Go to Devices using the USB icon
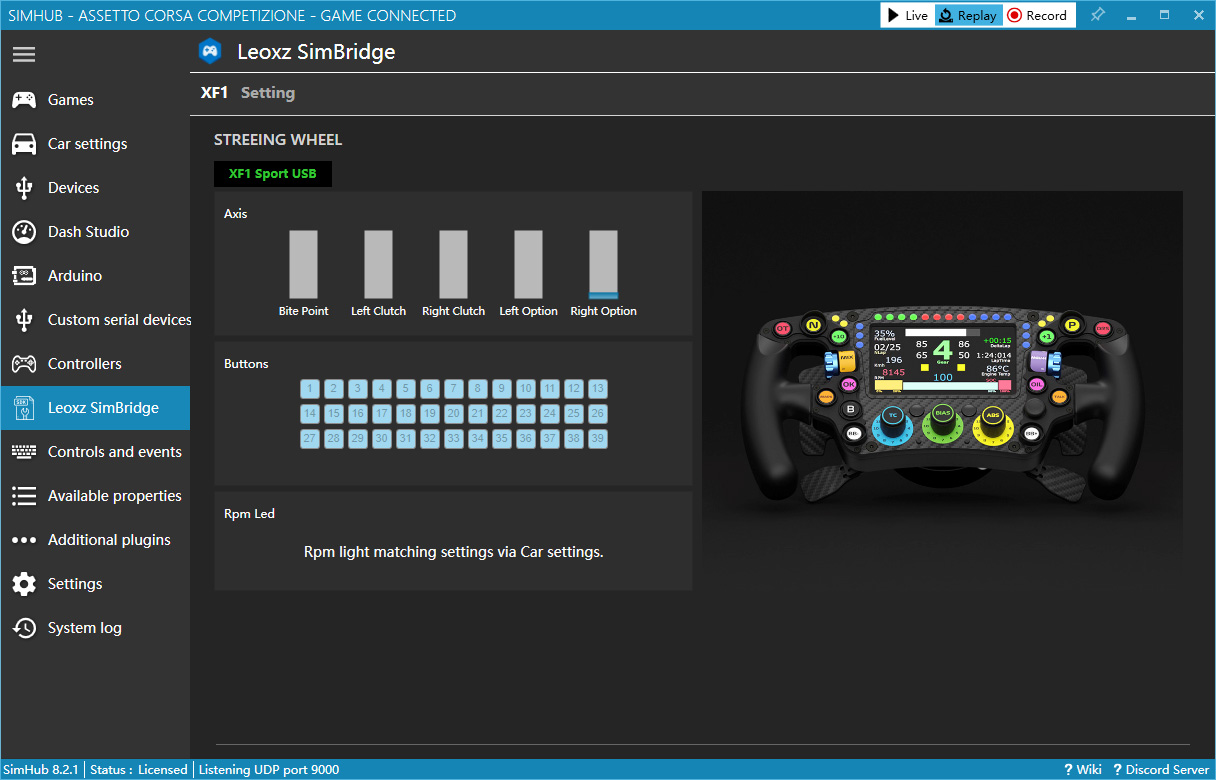 click(24, 188)
